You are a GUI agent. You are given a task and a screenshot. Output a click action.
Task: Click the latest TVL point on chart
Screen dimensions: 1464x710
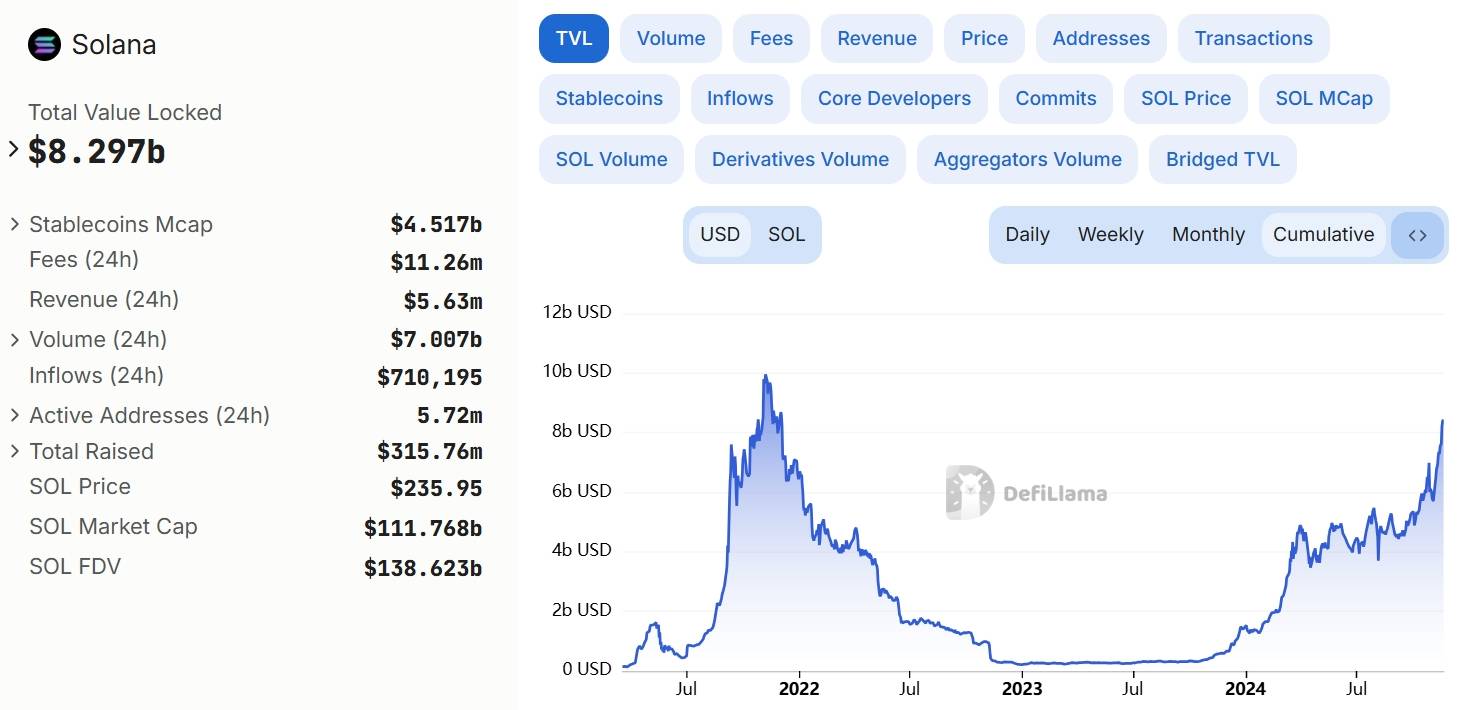coord(1442,421)
